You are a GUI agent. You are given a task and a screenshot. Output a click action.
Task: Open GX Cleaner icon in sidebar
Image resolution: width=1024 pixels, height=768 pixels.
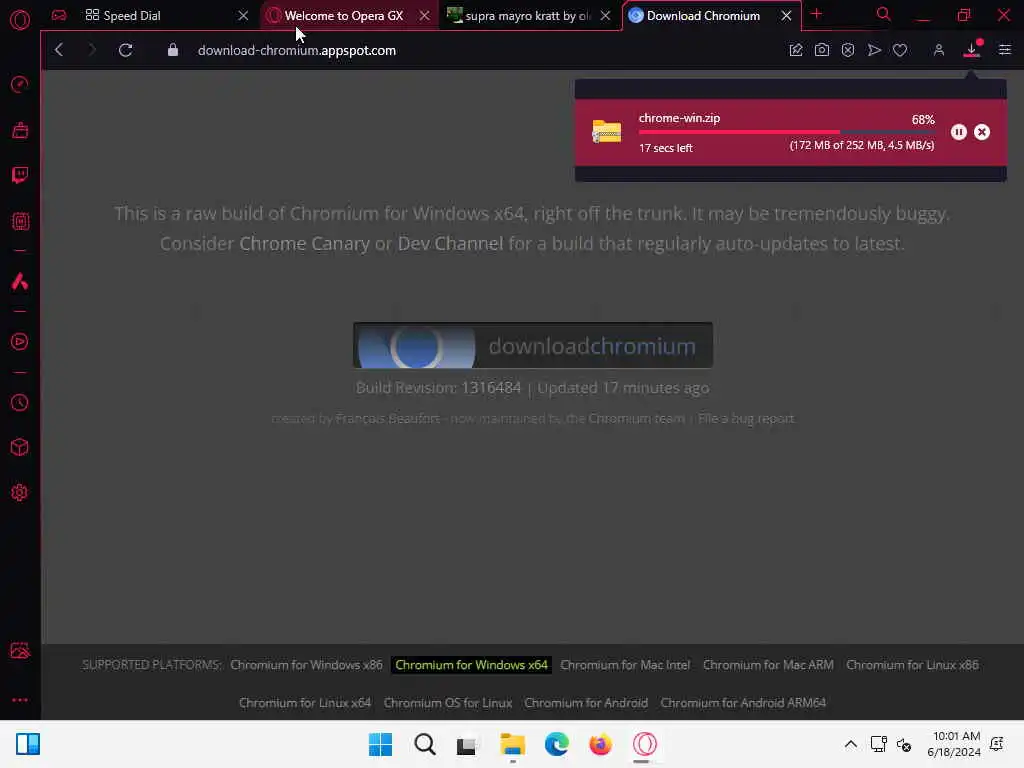point(20,130)
